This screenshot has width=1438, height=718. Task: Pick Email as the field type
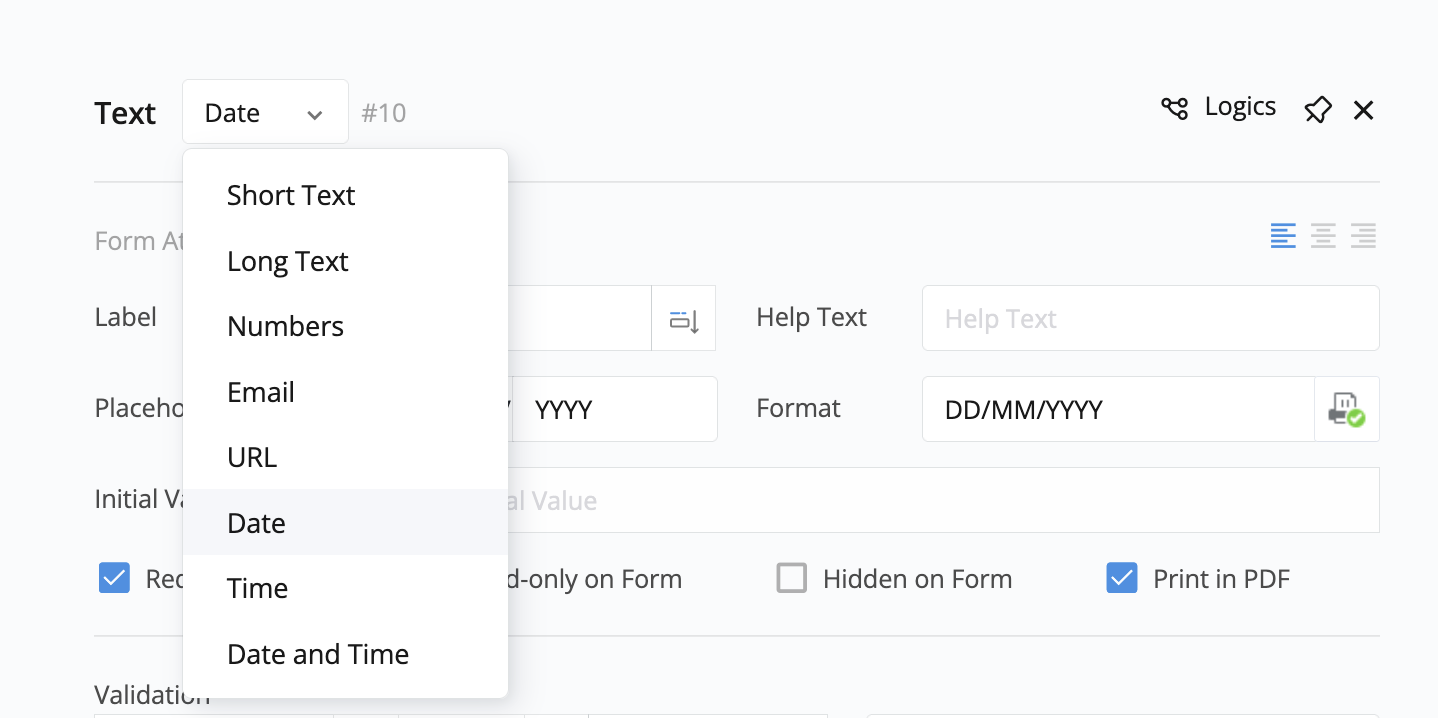[x=261, y=392]
